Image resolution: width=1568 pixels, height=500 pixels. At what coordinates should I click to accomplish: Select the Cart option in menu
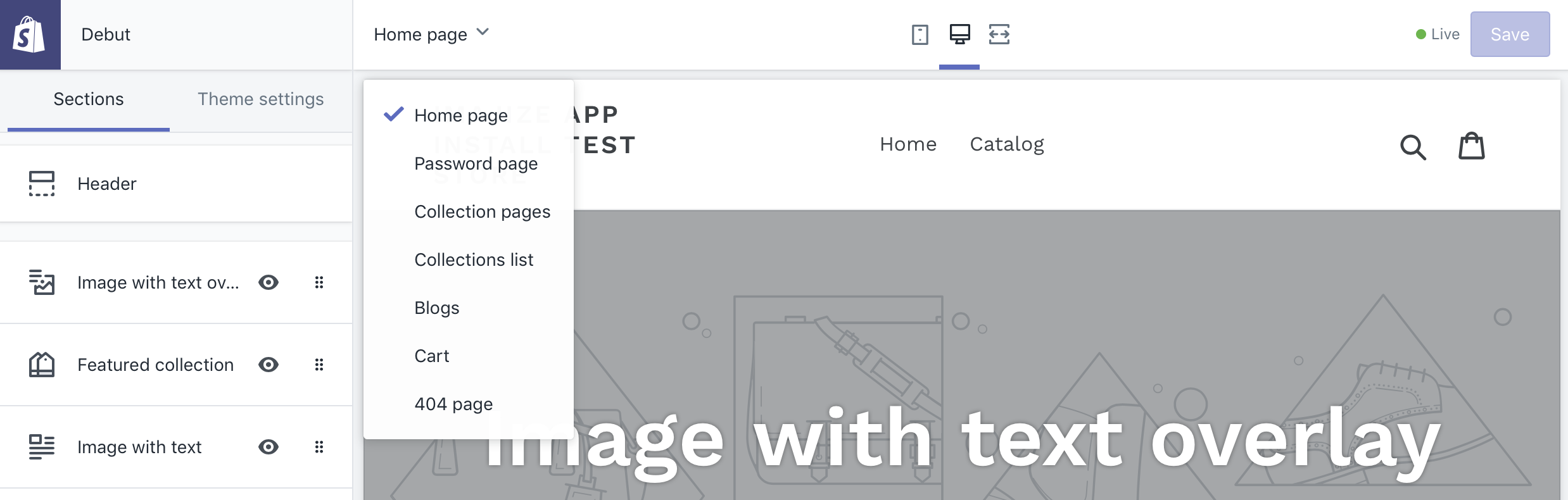pyautogui.click(x=432, y=356)
